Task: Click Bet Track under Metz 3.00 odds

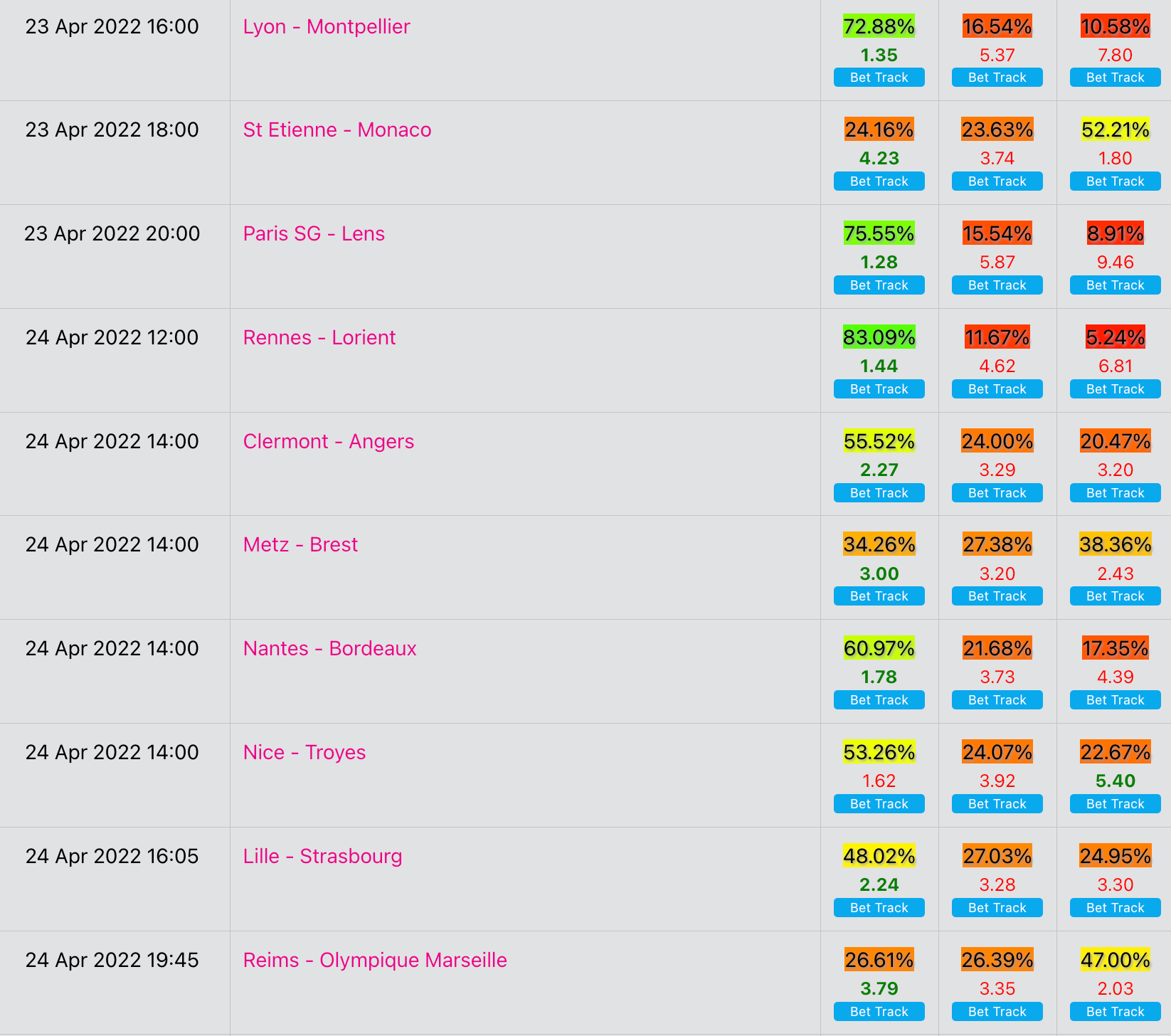Action: point(879,596)
